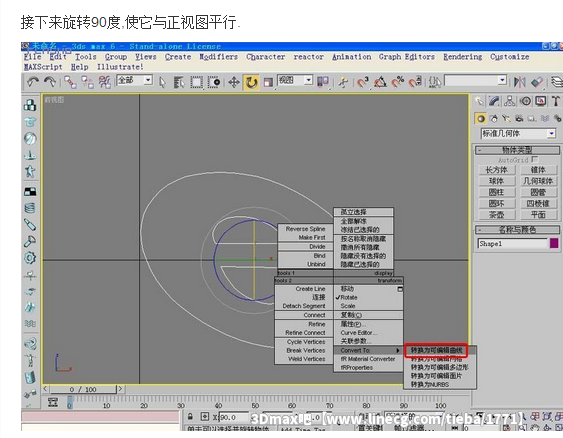Click the Shape1 object name field
The width and height of the screenshot is (563, 438).
click(512, 243)
